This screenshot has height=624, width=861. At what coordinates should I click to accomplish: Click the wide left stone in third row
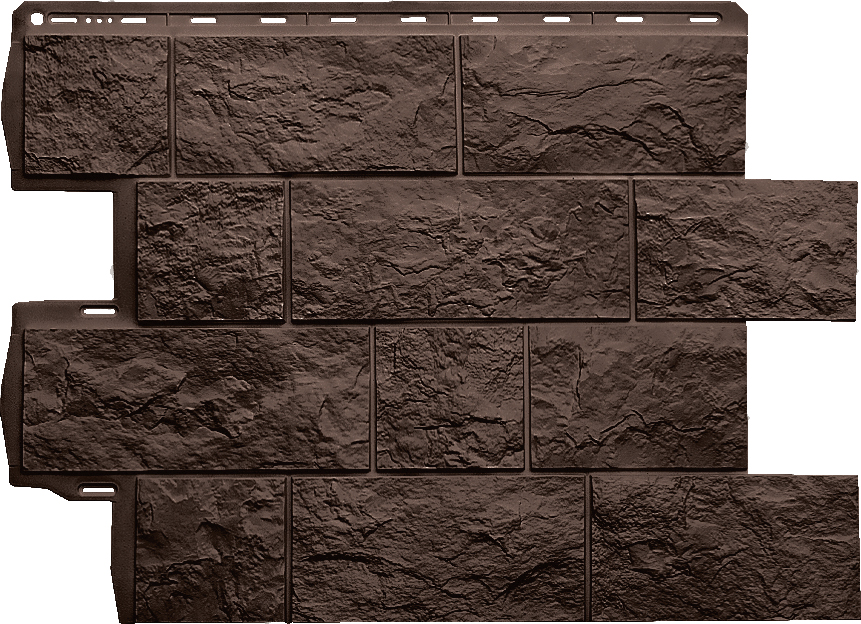(196, 398)
